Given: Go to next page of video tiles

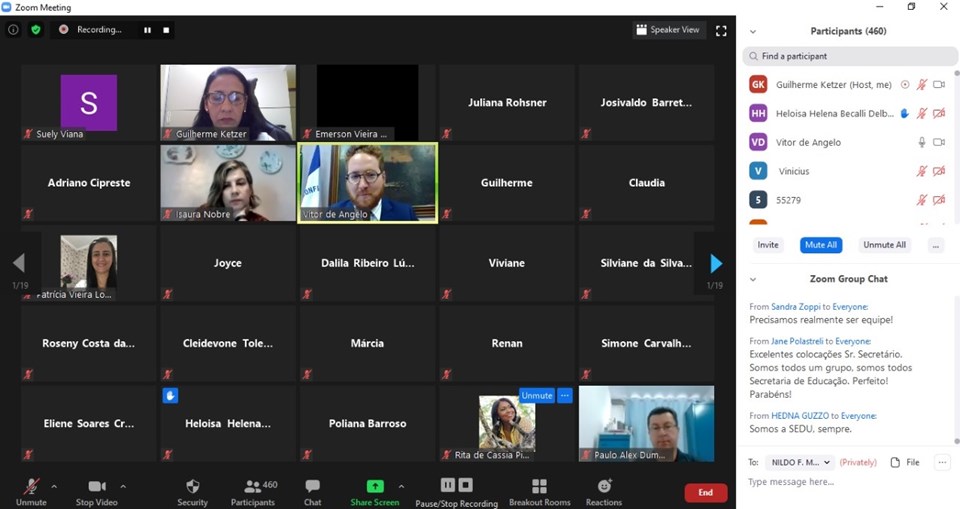Looking at the screenshot, I should point(715,263).
